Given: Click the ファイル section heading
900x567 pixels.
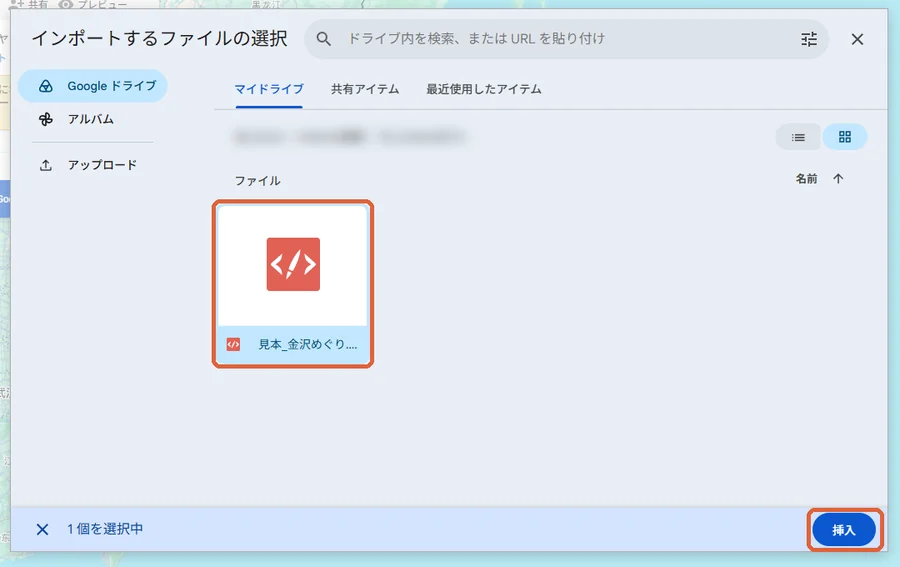Looking at the screenshot, I should coord(258,181).
